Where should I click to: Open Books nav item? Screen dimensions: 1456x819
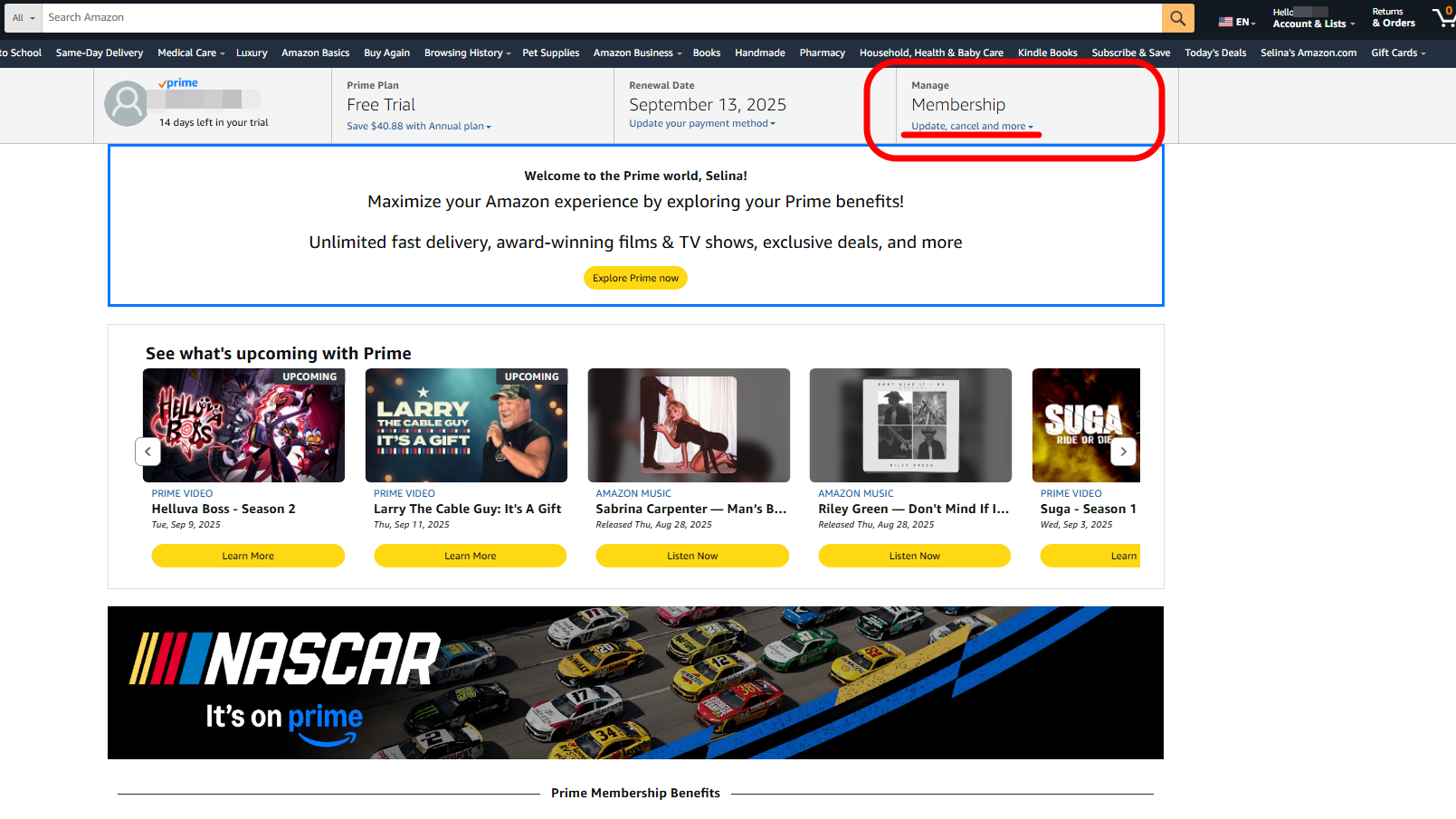click(707, 52)
